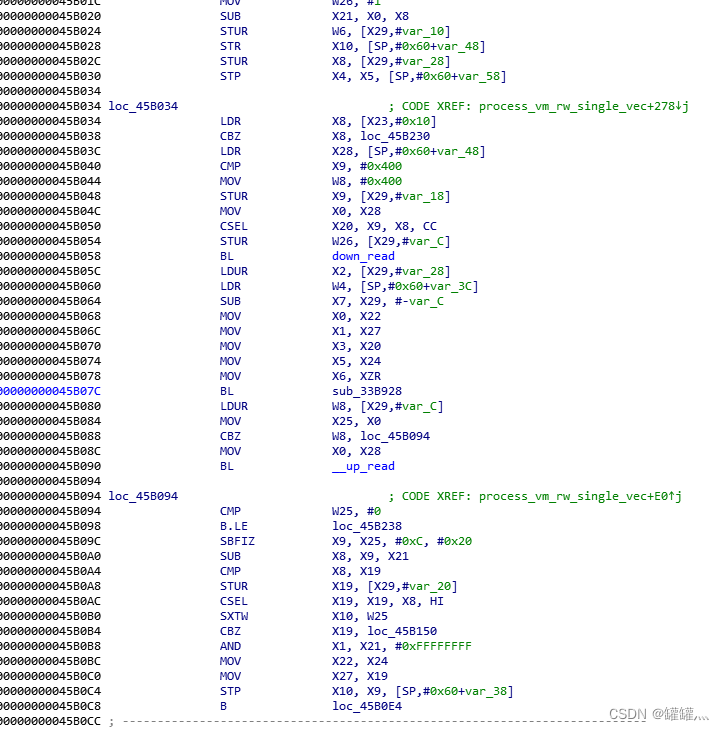Click the SXTW mnemonic
This screenshot has width=724, height=730.
tap(234, 616)
